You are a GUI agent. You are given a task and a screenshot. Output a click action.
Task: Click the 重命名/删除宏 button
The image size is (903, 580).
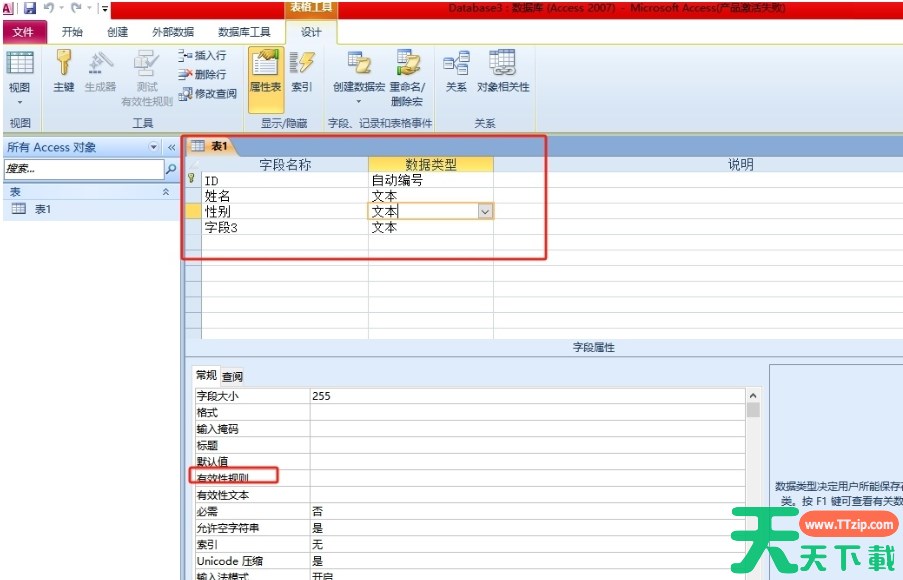tap(407, 77)
